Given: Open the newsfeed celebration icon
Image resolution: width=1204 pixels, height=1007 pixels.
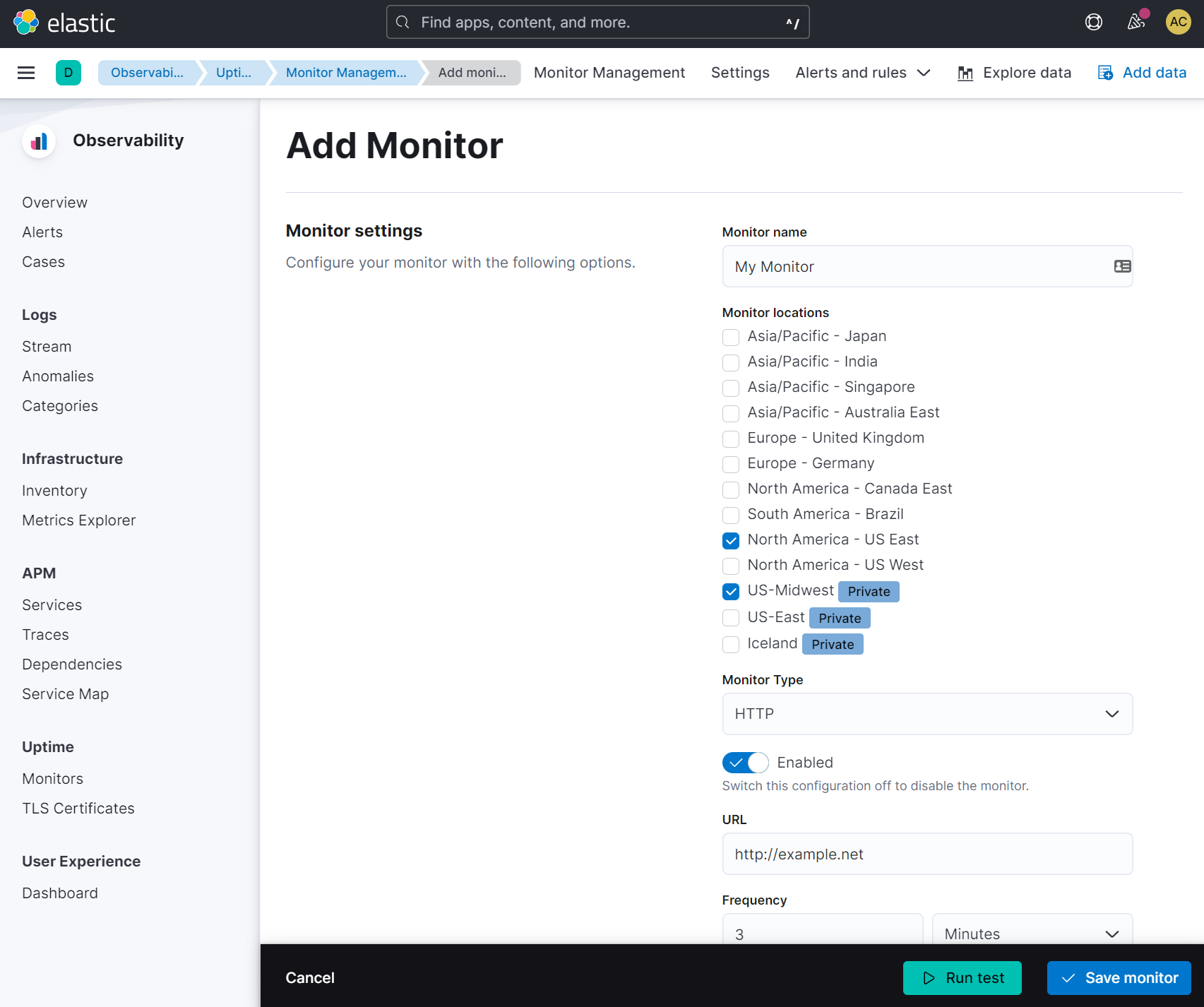Looking at the screenshot, I should (x=1136, y=23).
